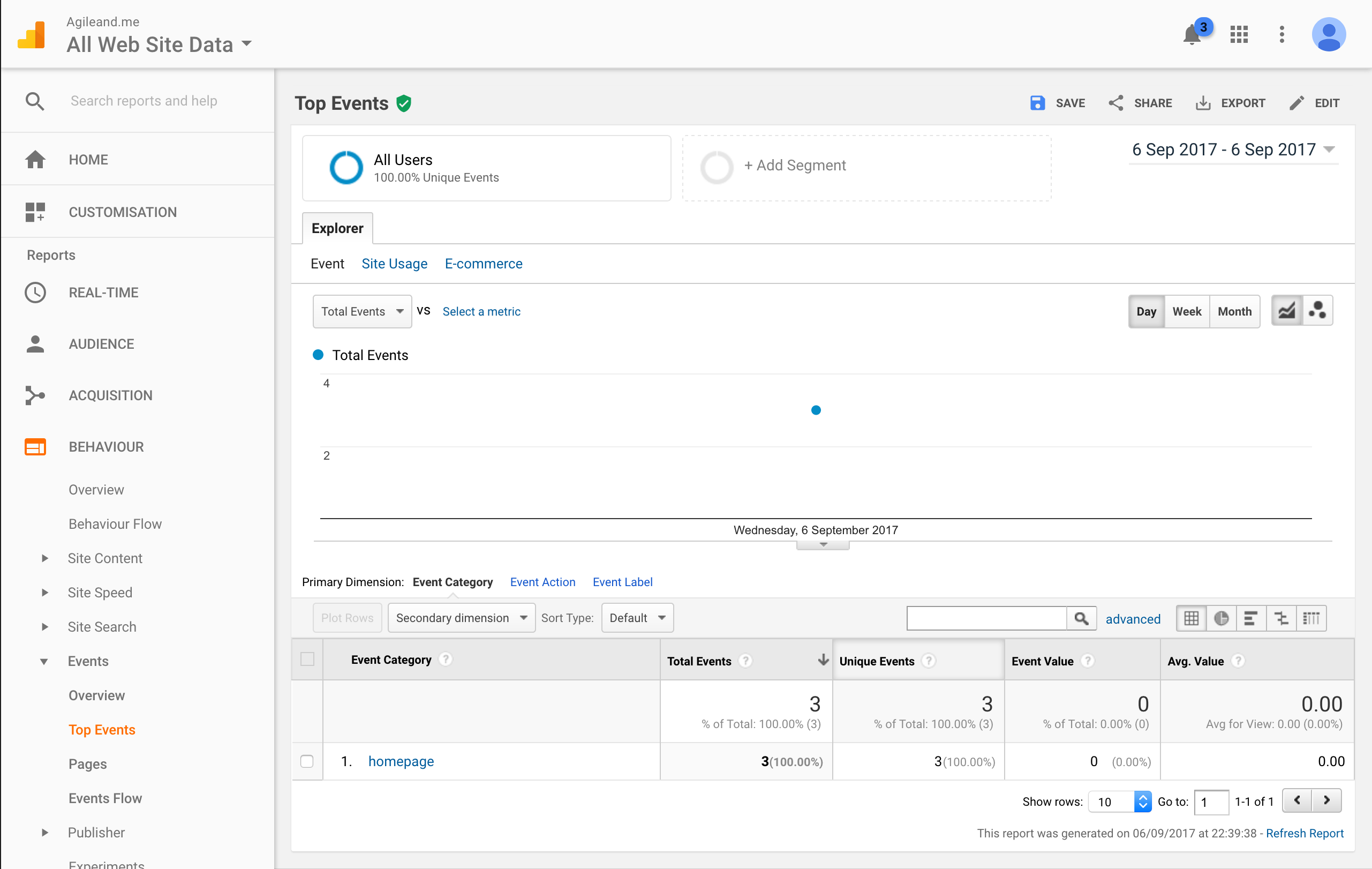Open the advanced filter link

(x=1133, y=619)
